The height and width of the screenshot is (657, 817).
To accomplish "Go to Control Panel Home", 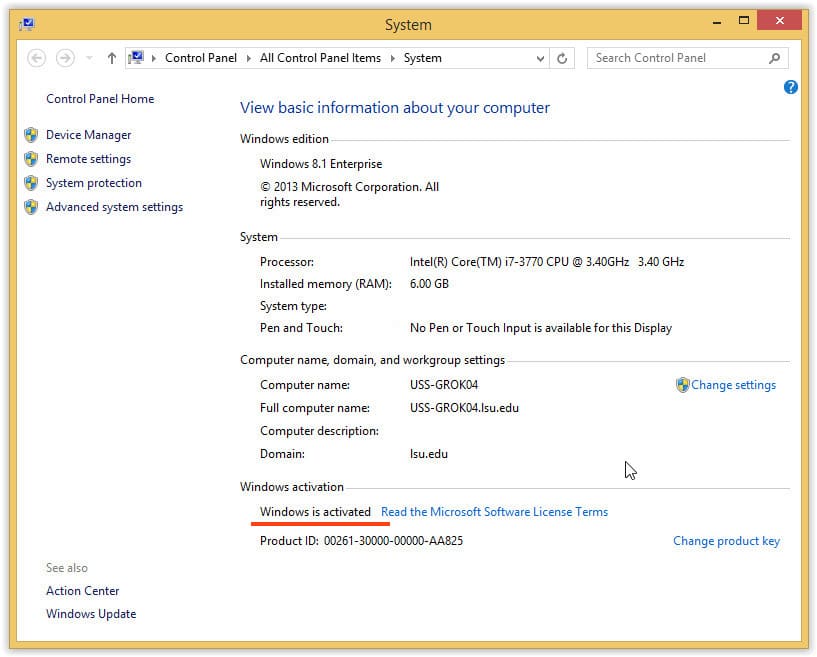I will (100, 99).
